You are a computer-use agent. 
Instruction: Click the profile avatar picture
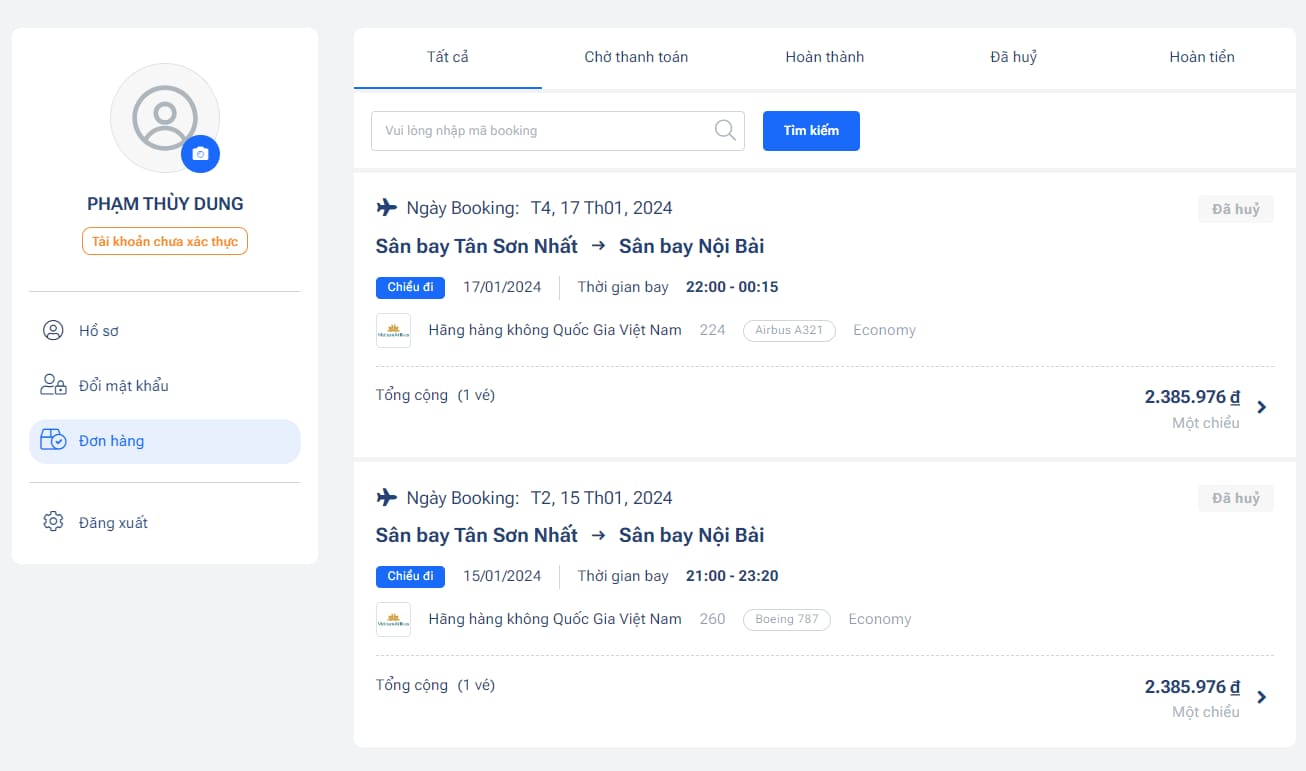point(163,116)
